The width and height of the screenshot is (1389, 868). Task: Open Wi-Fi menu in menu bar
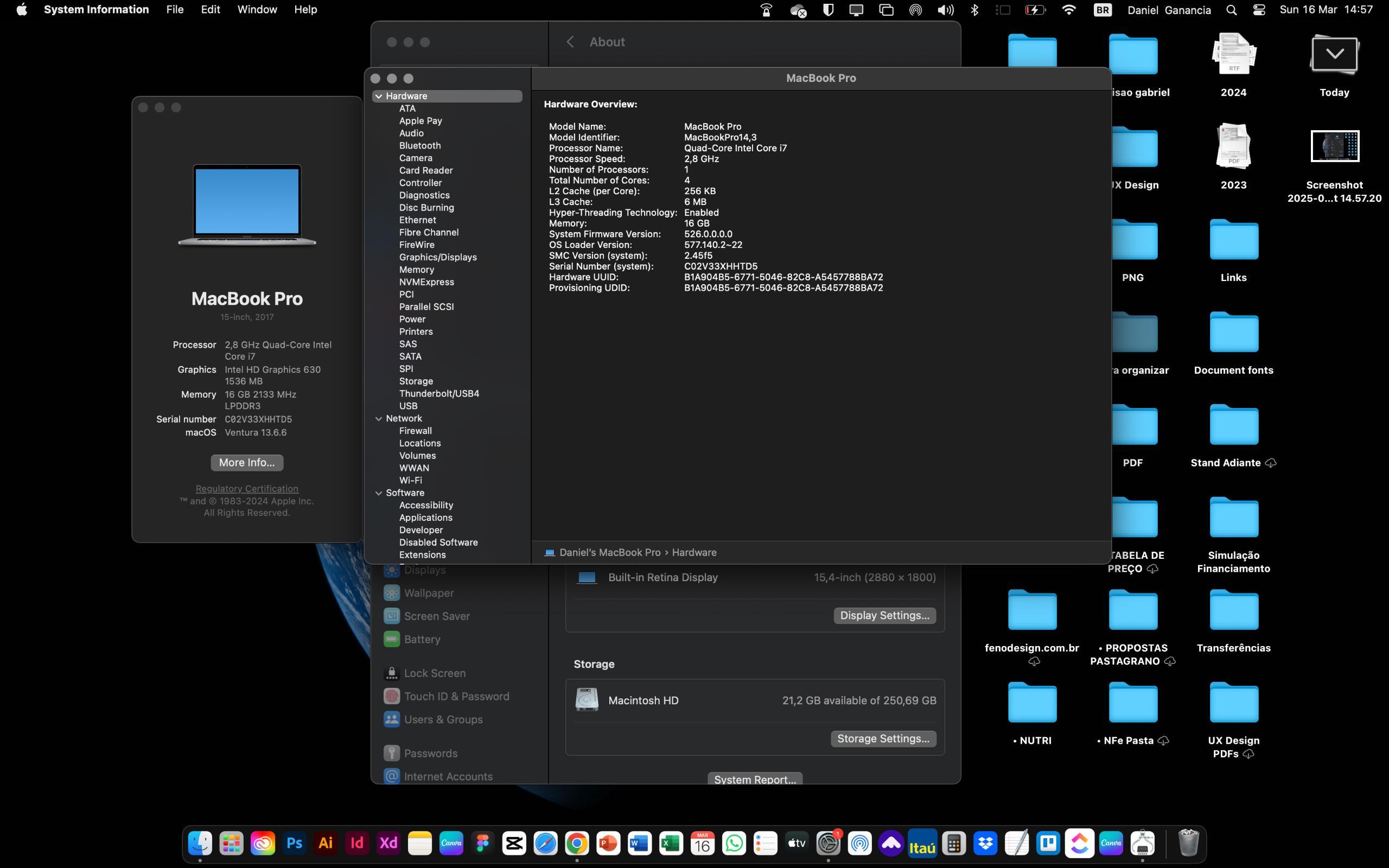[1069, 10]
